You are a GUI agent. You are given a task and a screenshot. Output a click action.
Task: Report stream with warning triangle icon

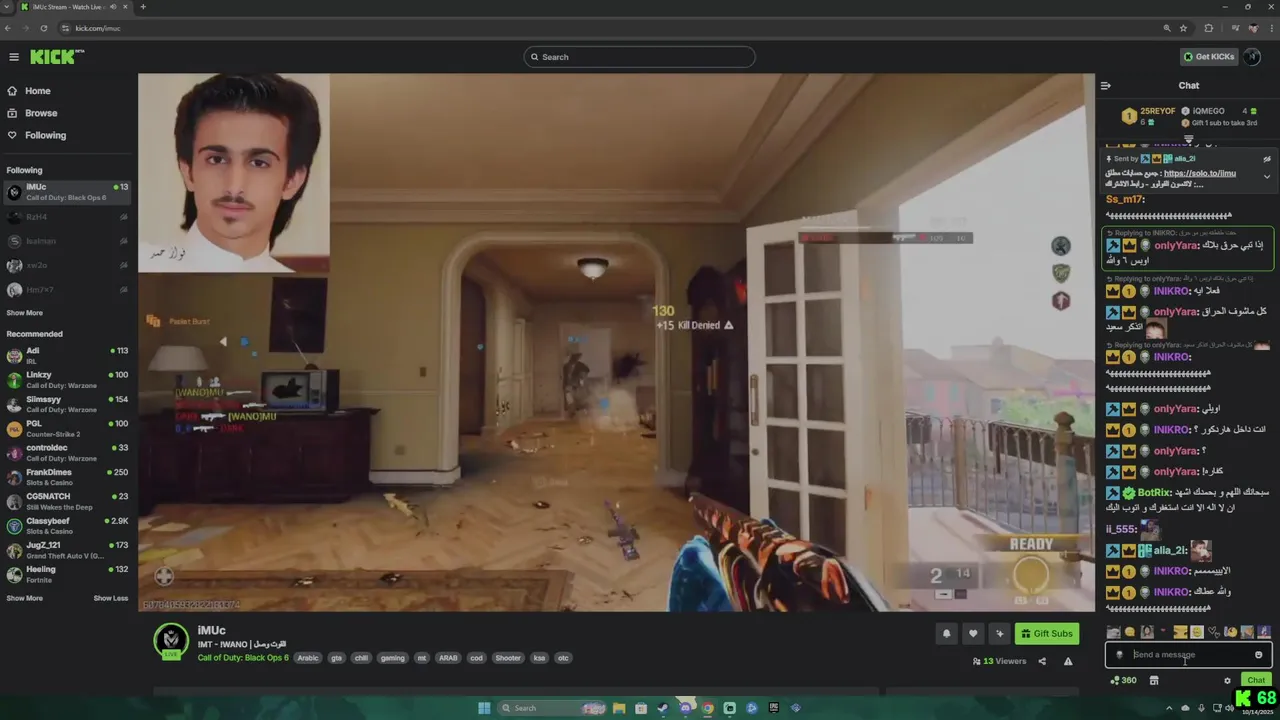[1068, 661]
